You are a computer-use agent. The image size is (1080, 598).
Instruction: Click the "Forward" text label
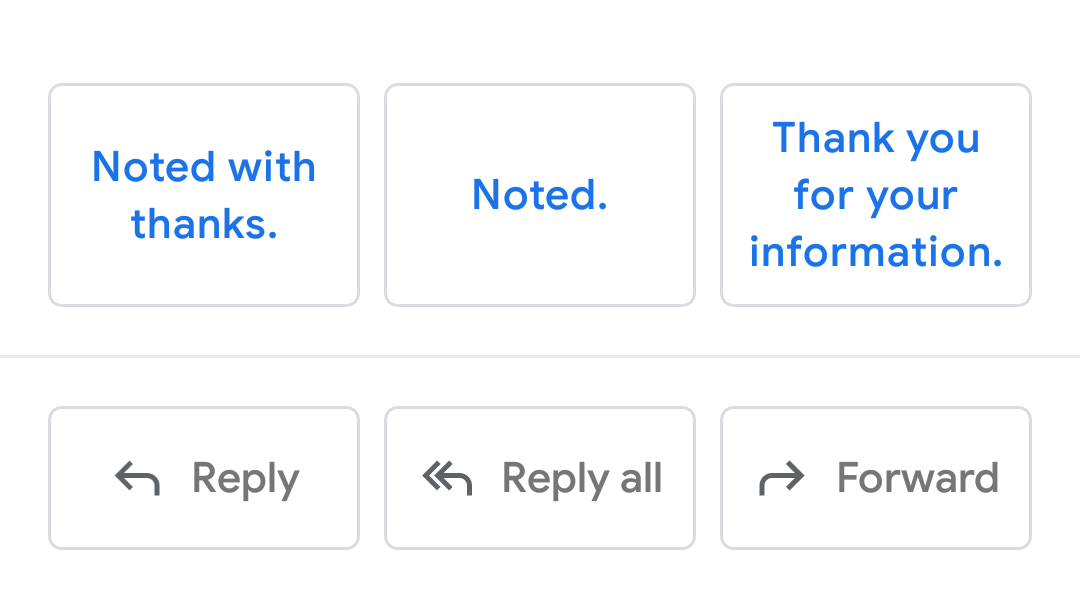click(917, 478)
